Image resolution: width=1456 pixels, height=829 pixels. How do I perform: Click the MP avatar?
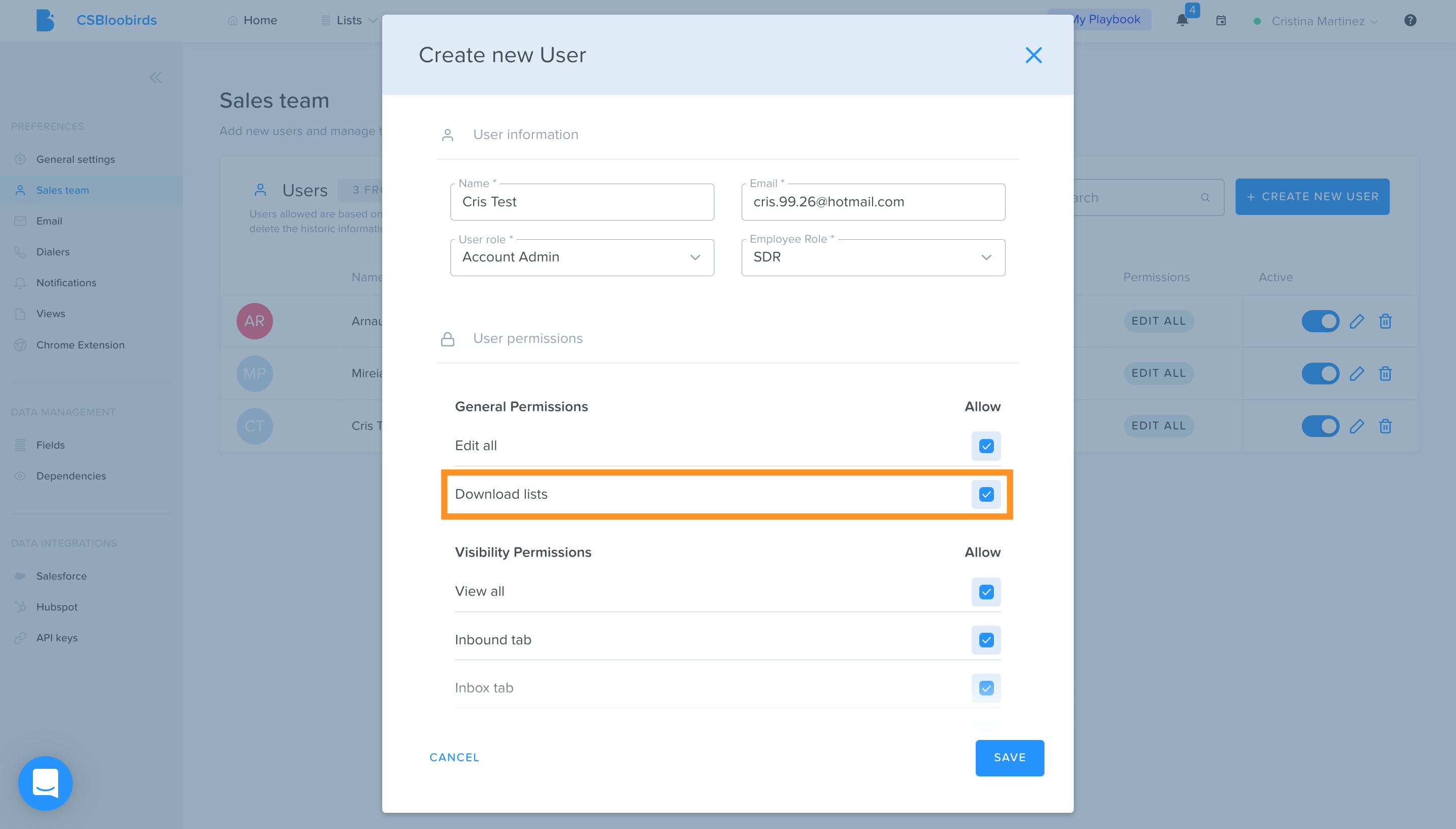tap(254, 373)
